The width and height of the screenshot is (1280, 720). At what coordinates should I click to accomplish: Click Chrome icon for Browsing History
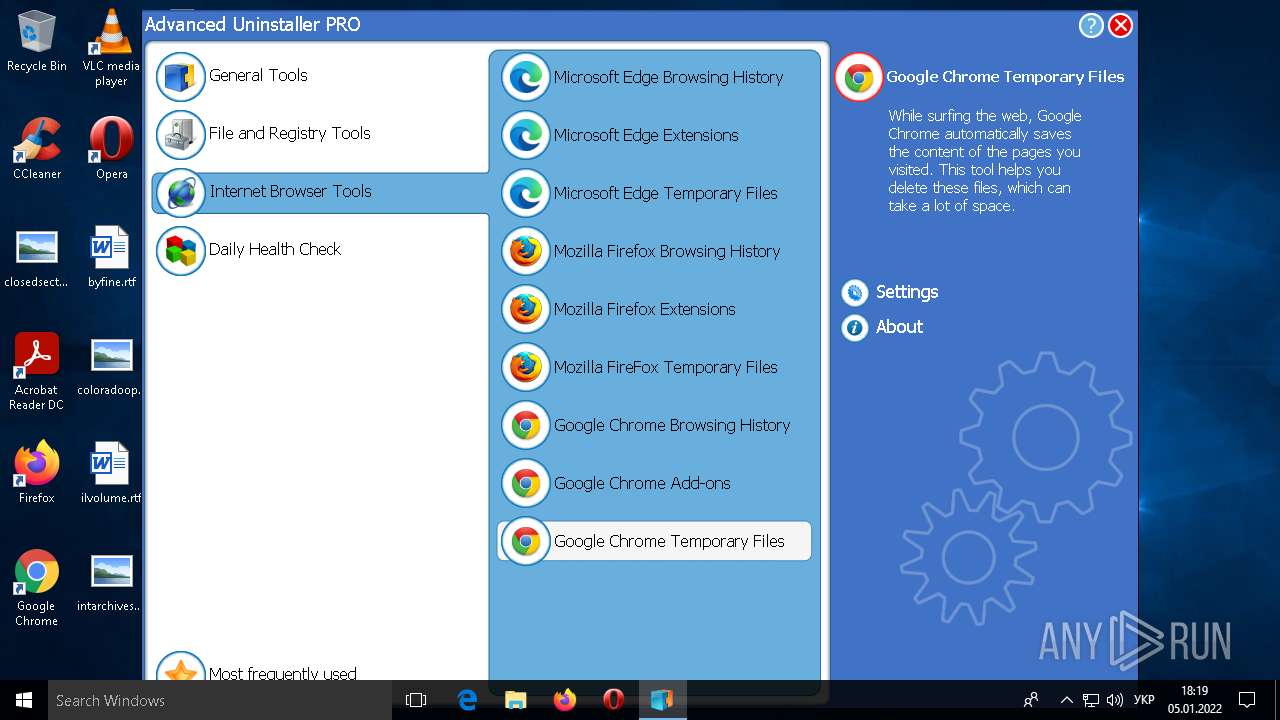pyautogui.click(x=525, y=425)
